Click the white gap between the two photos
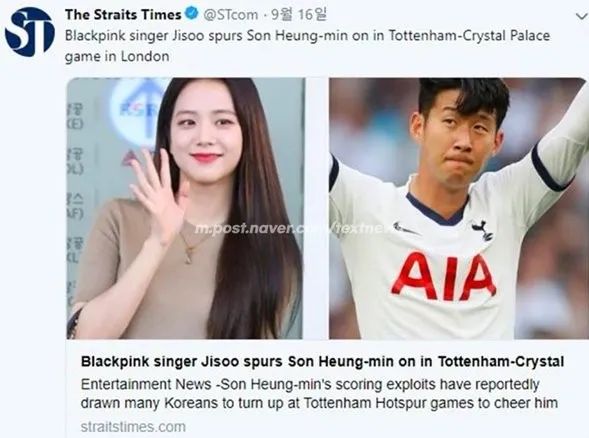The height and width of the screenshot is (438, 589). point(316,208)
